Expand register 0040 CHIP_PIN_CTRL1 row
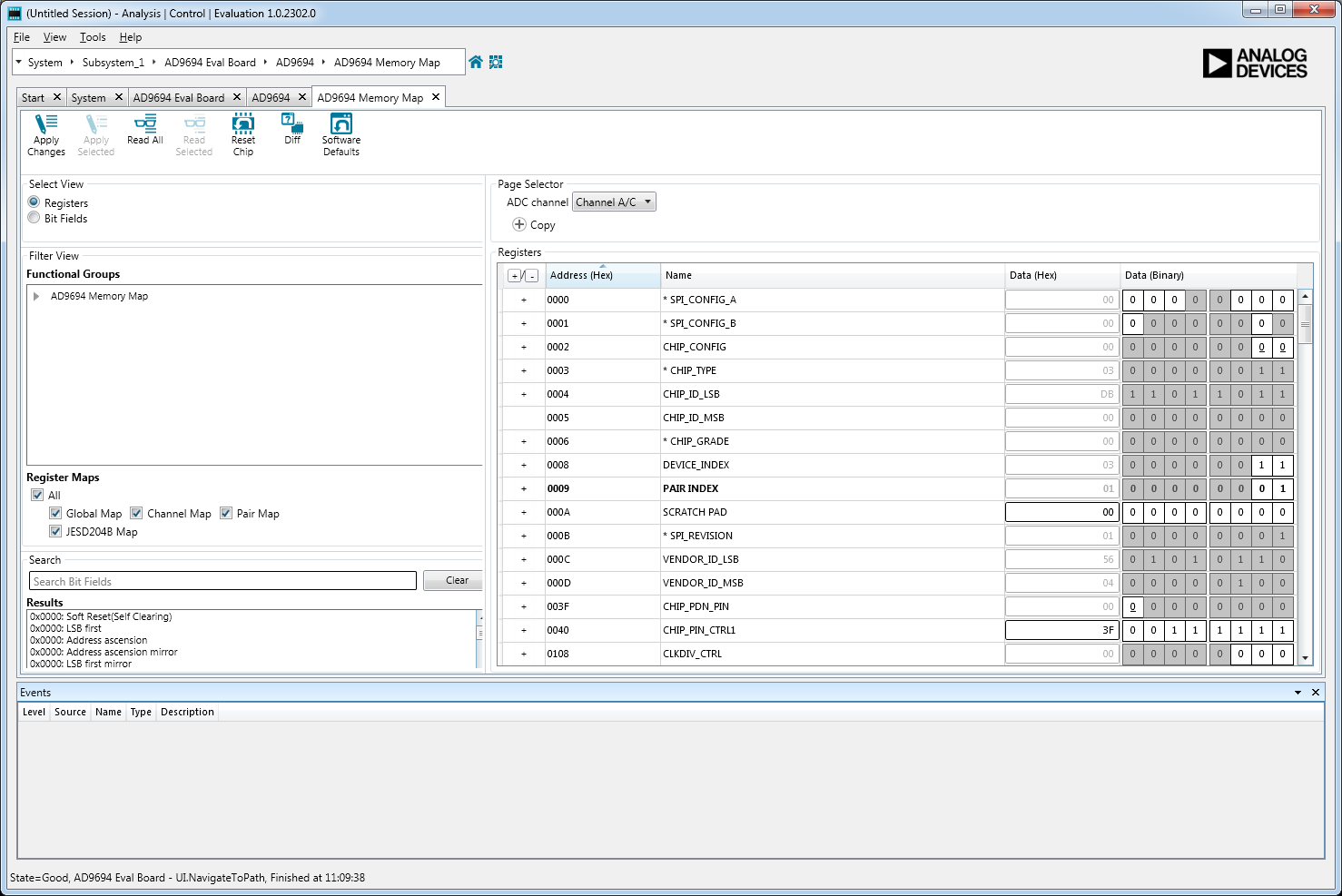Image resolution: width=1342 pixels, height=896 pixels. (x=524, y=630)
